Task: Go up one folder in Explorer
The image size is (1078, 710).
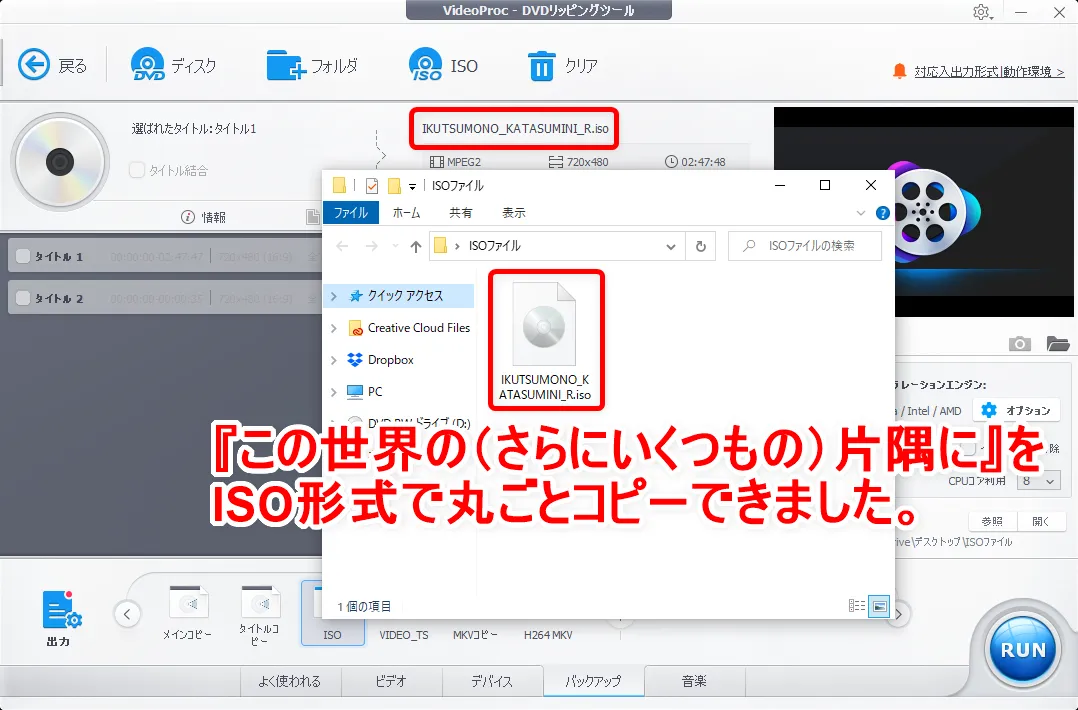Action: pos(415,246)
